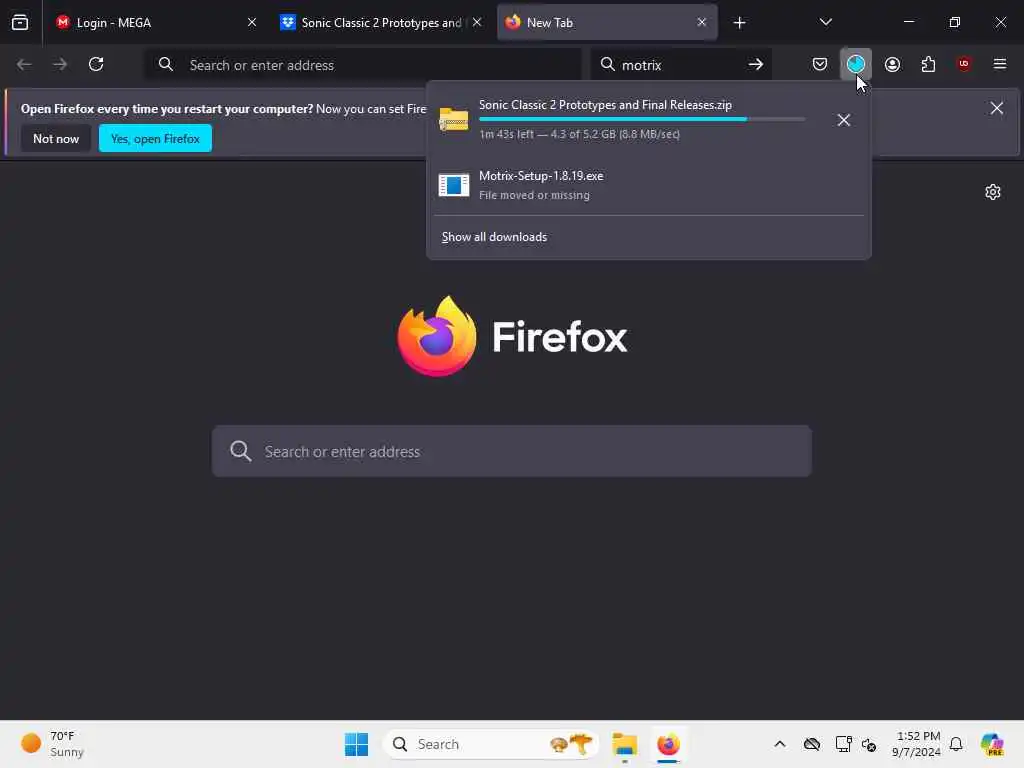Click the Firefox taskbar icon

click(668, 744)
